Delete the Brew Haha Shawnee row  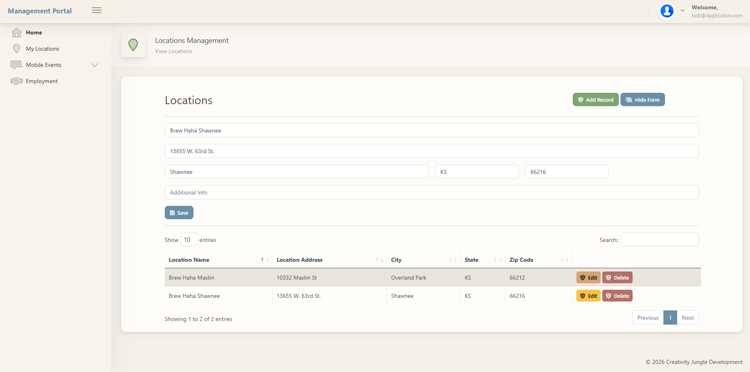click(x=618, y=296)
